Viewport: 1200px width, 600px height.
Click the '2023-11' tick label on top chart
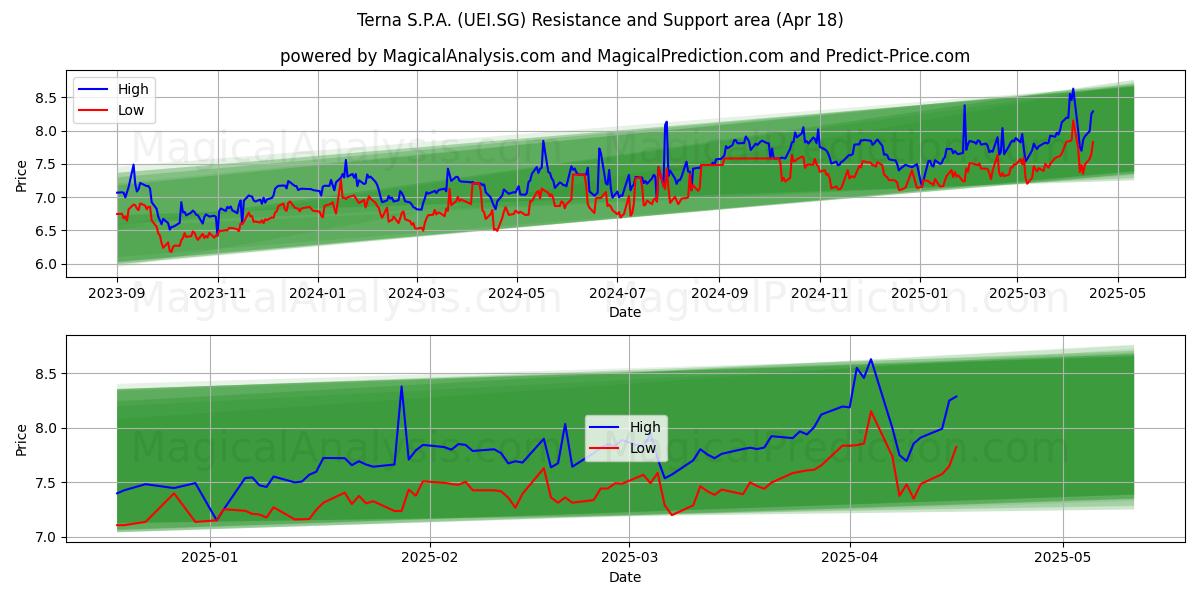tap(218, 293)
